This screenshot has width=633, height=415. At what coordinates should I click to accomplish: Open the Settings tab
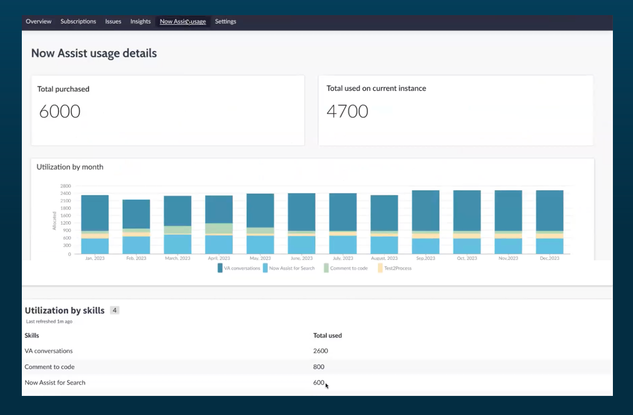tap(226, 21)
